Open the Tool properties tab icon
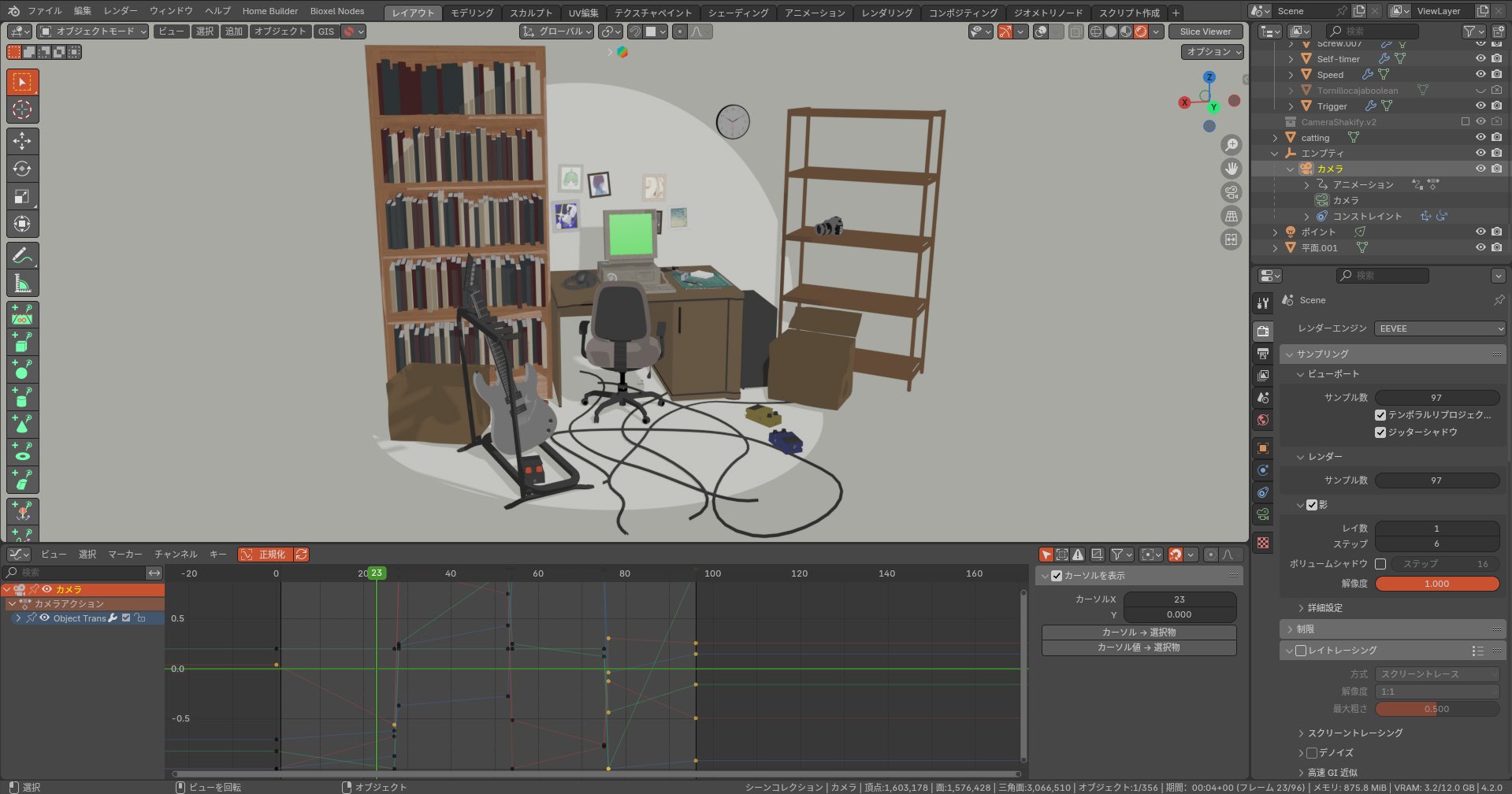This screenshot has width=1512, height=794. pos(1263,302)
